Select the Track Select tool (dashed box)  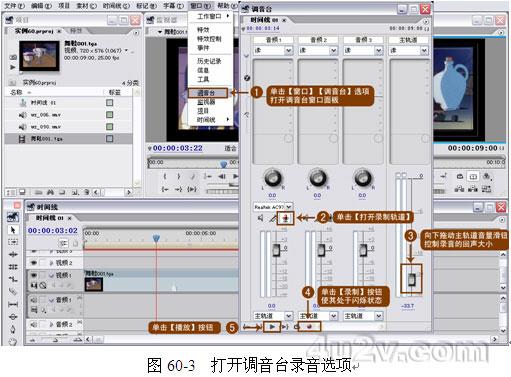coord(13,242)
